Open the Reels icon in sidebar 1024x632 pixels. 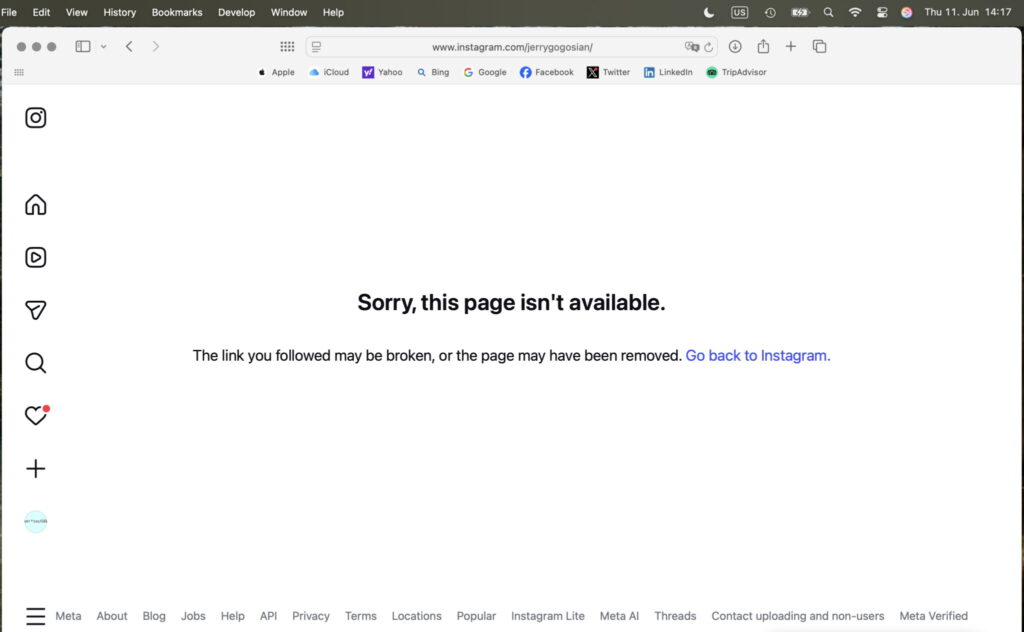pyautogui.click(x=36, y=257)
